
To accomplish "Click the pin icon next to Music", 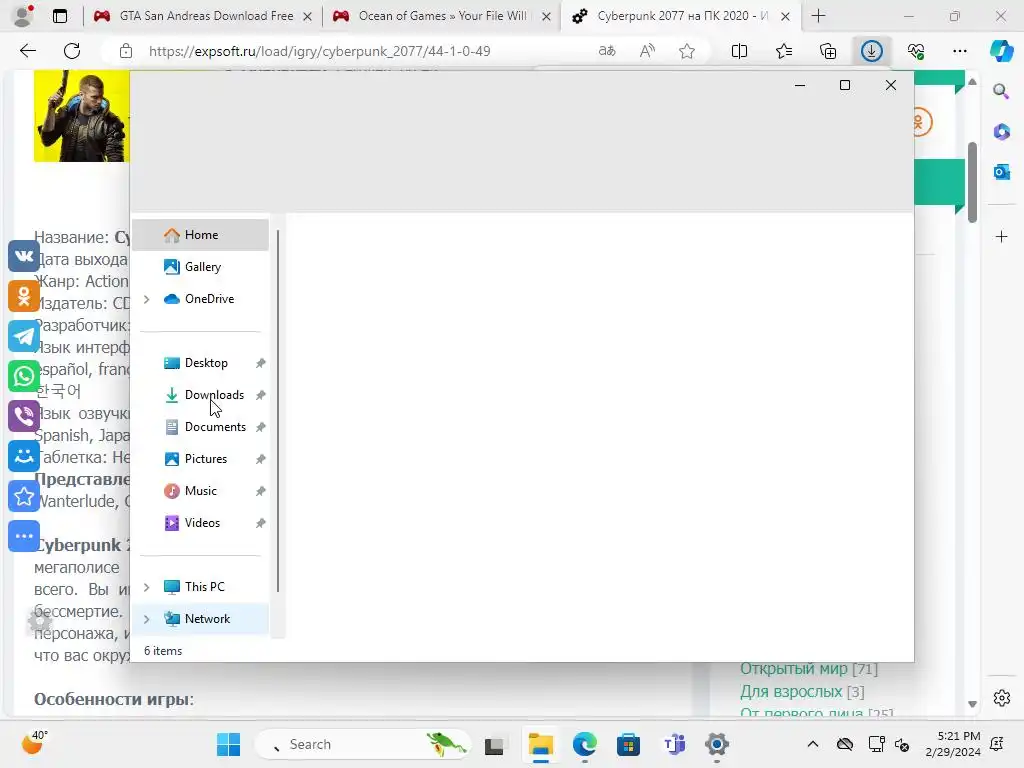I will (260, 491).
